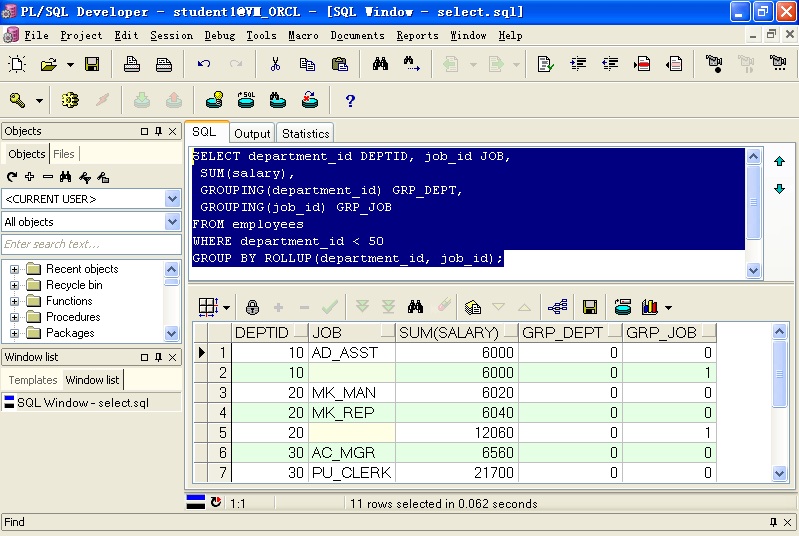This screenshot has height=536, width=799.
Task: Expand the Recent objects folder
Action: (x=14, y=269)
